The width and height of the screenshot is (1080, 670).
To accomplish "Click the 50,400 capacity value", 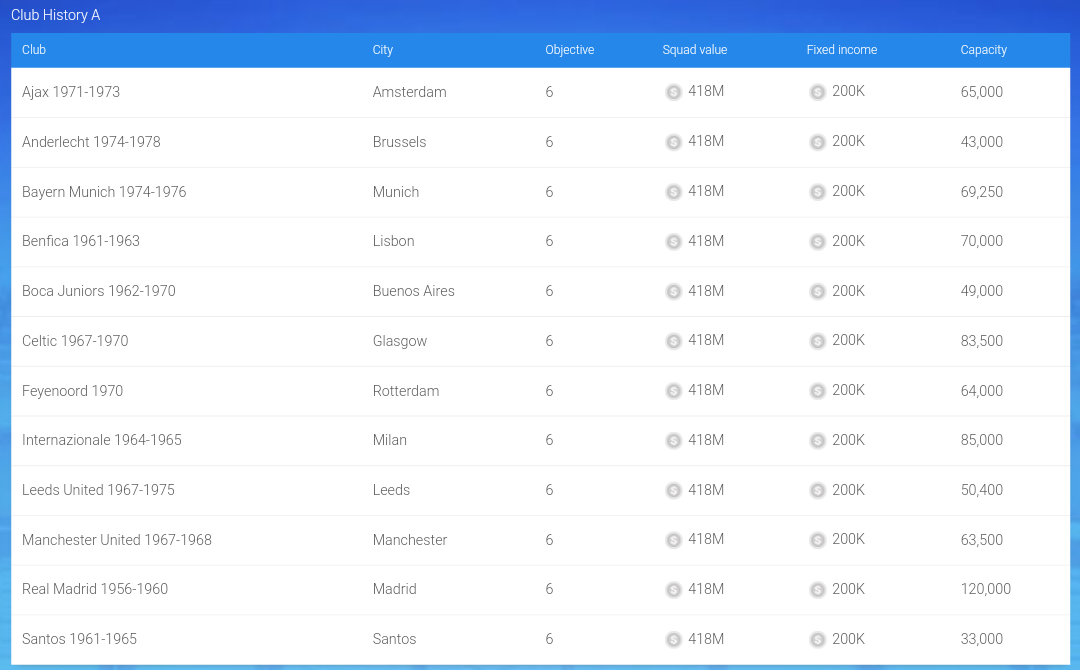I will click(x=982, y=490).
